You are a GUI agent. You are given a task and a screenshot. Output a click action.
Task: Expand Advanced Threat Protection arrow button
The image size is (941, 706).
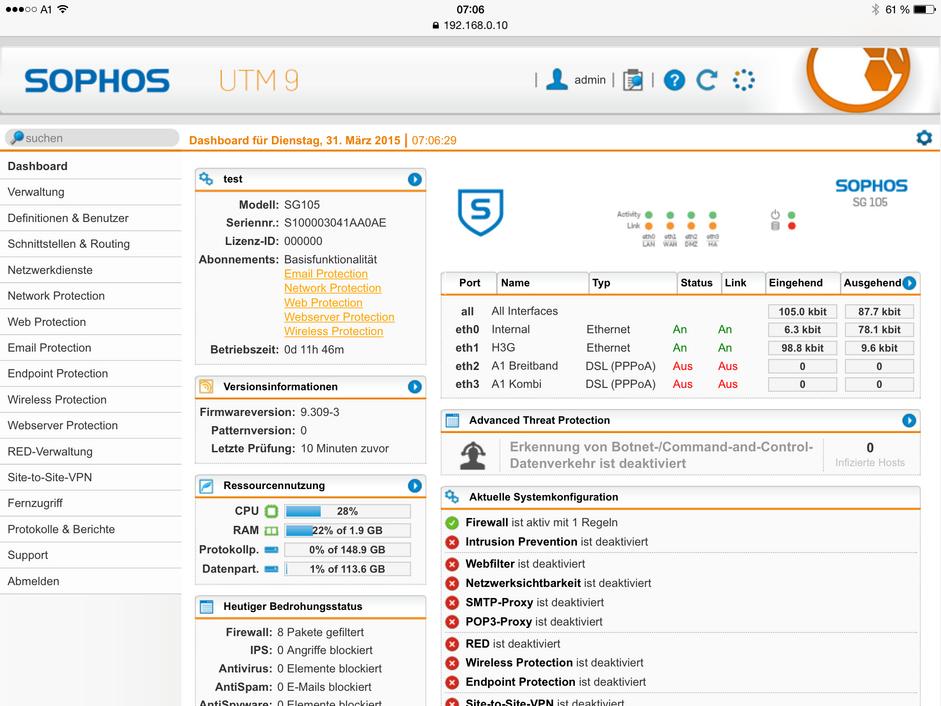point(909,421)
